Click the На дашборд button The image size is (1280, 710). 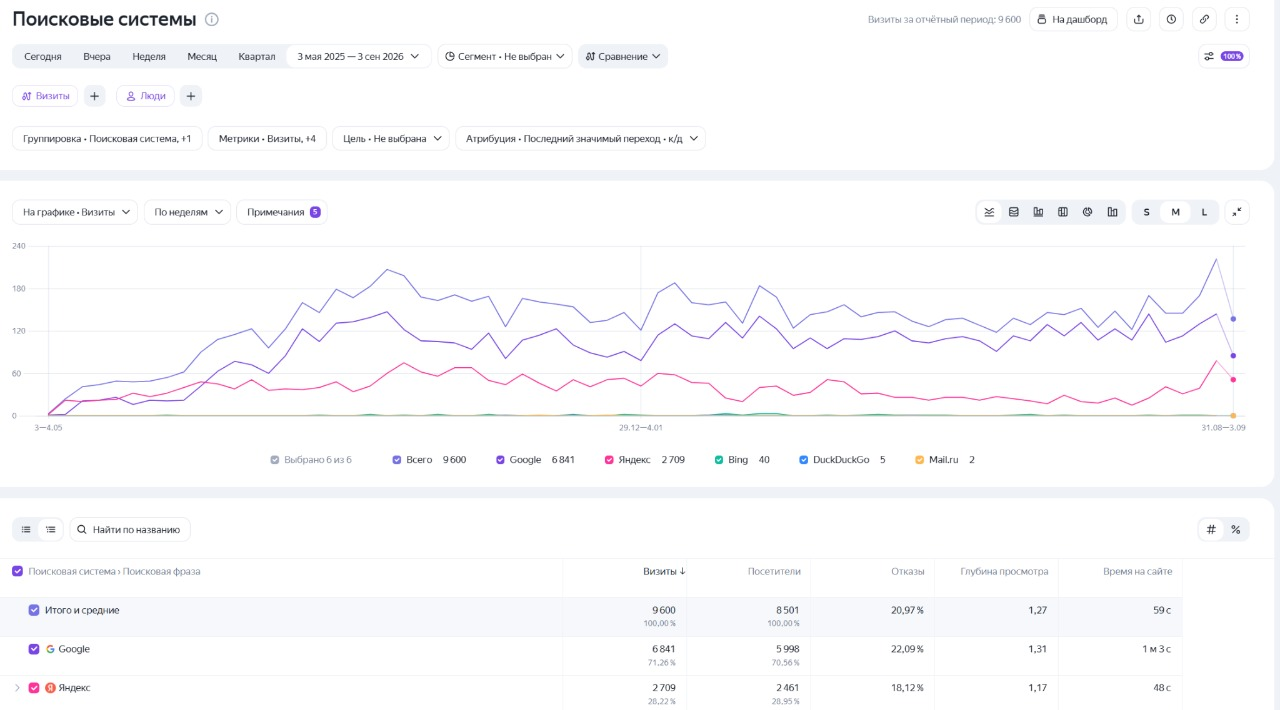pos(1073,19)
